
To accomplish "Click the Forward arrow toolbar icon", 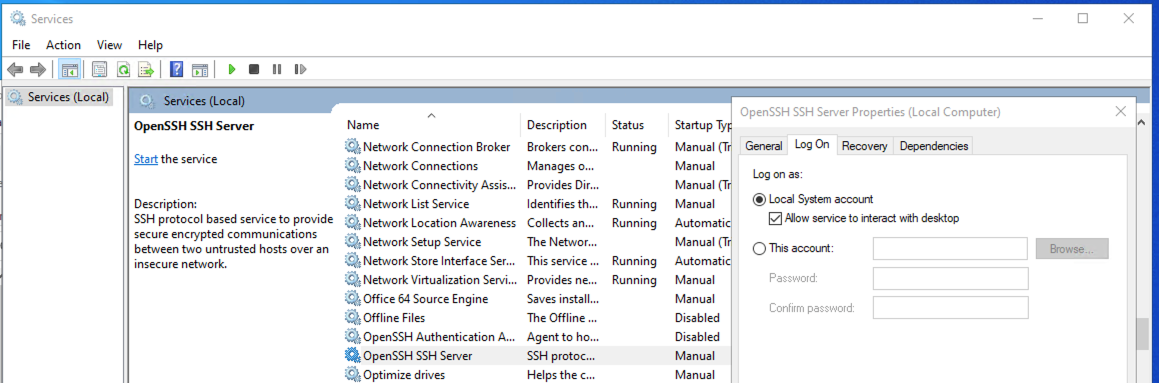I will tap(38, 70).
